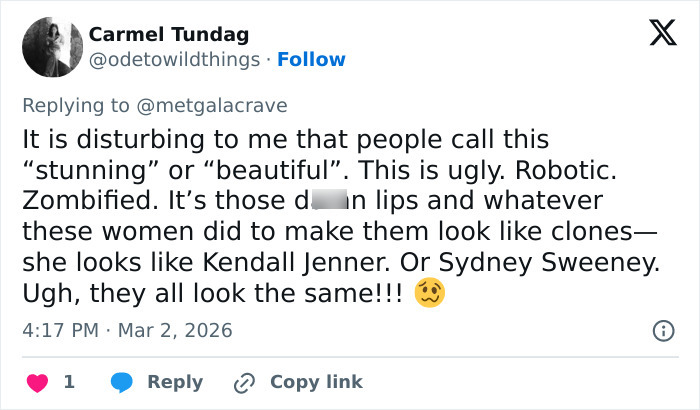Click the @odetowildthings handle

177,60
